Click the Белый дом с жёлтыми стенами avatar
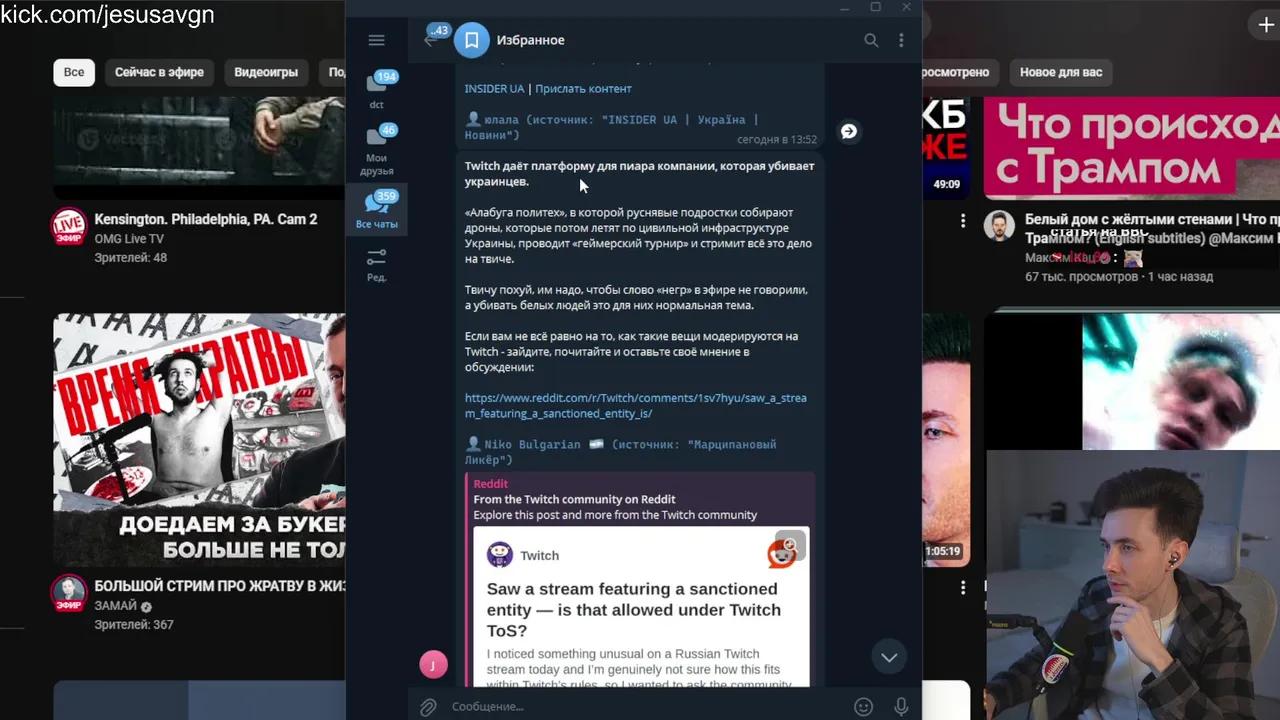This screenshot has width=1280, height=720. [x=999, y=226]
